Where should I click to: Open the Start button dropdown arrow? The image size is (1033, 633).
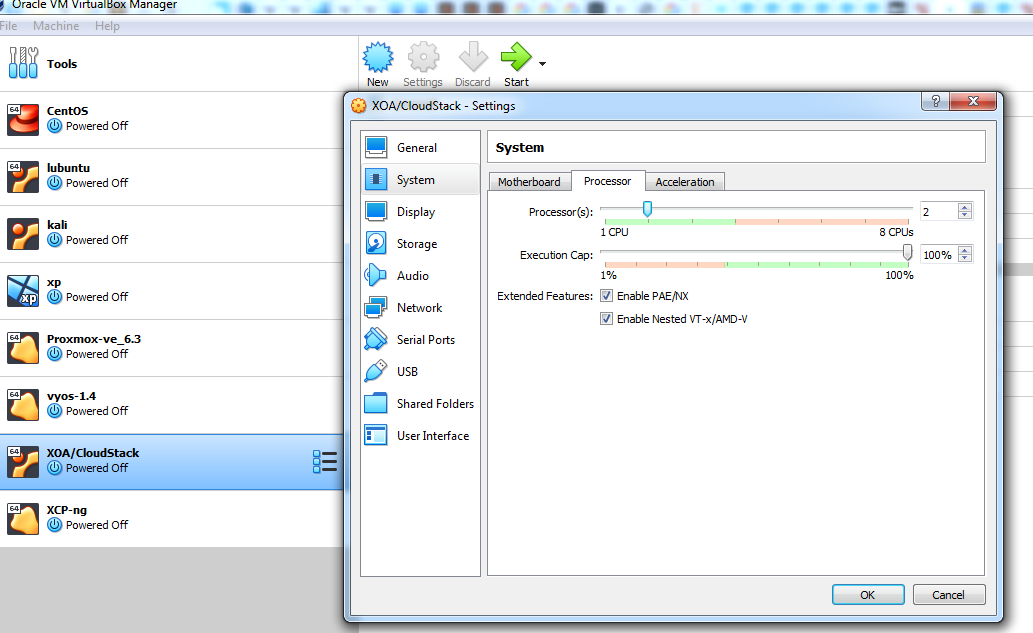pos(542,64)
